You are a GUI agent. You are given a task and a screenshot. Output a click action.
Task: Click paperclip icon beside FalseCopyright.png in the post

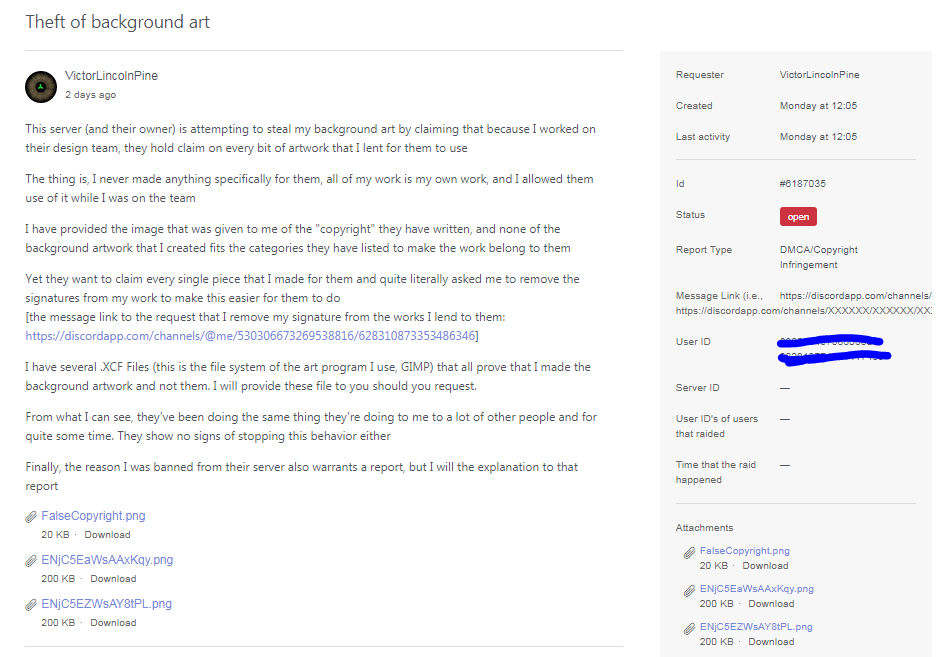[x=31, y=517]
